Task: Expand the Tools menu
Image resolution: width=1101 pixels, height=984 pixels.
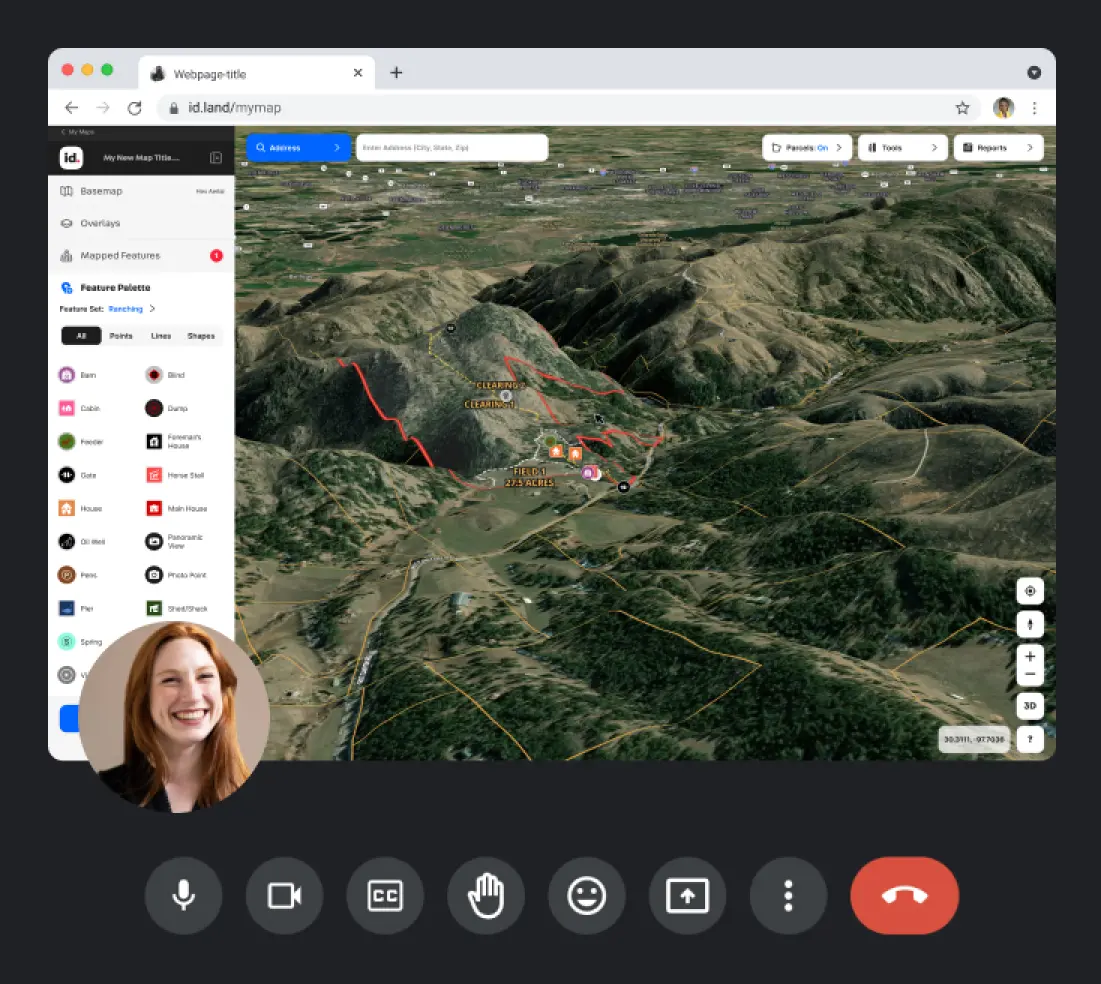Action: click(x=902, y=147)
